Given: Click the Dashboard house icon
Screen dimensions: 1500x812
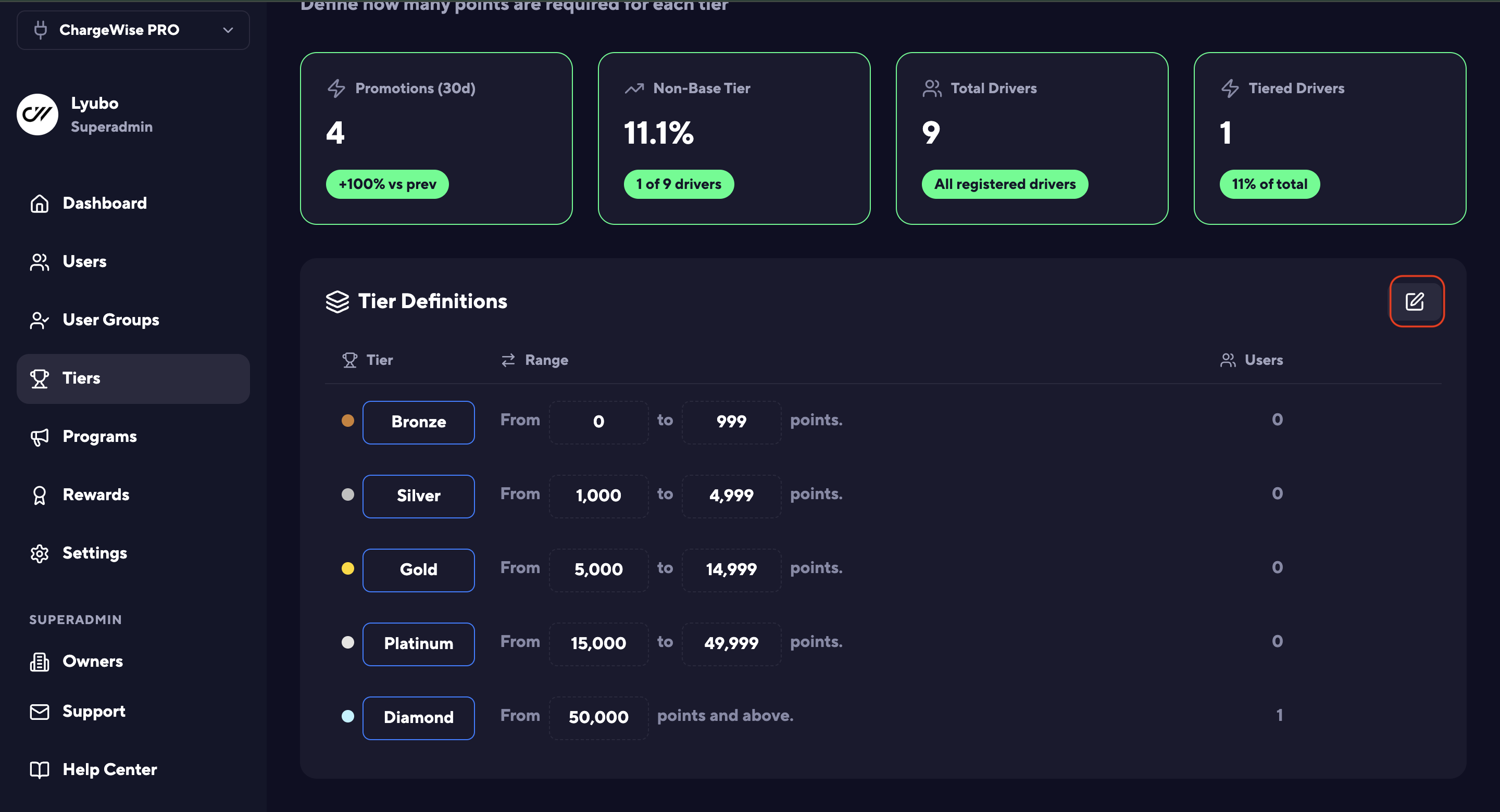Looking at the screenshot, I should 40,203.
